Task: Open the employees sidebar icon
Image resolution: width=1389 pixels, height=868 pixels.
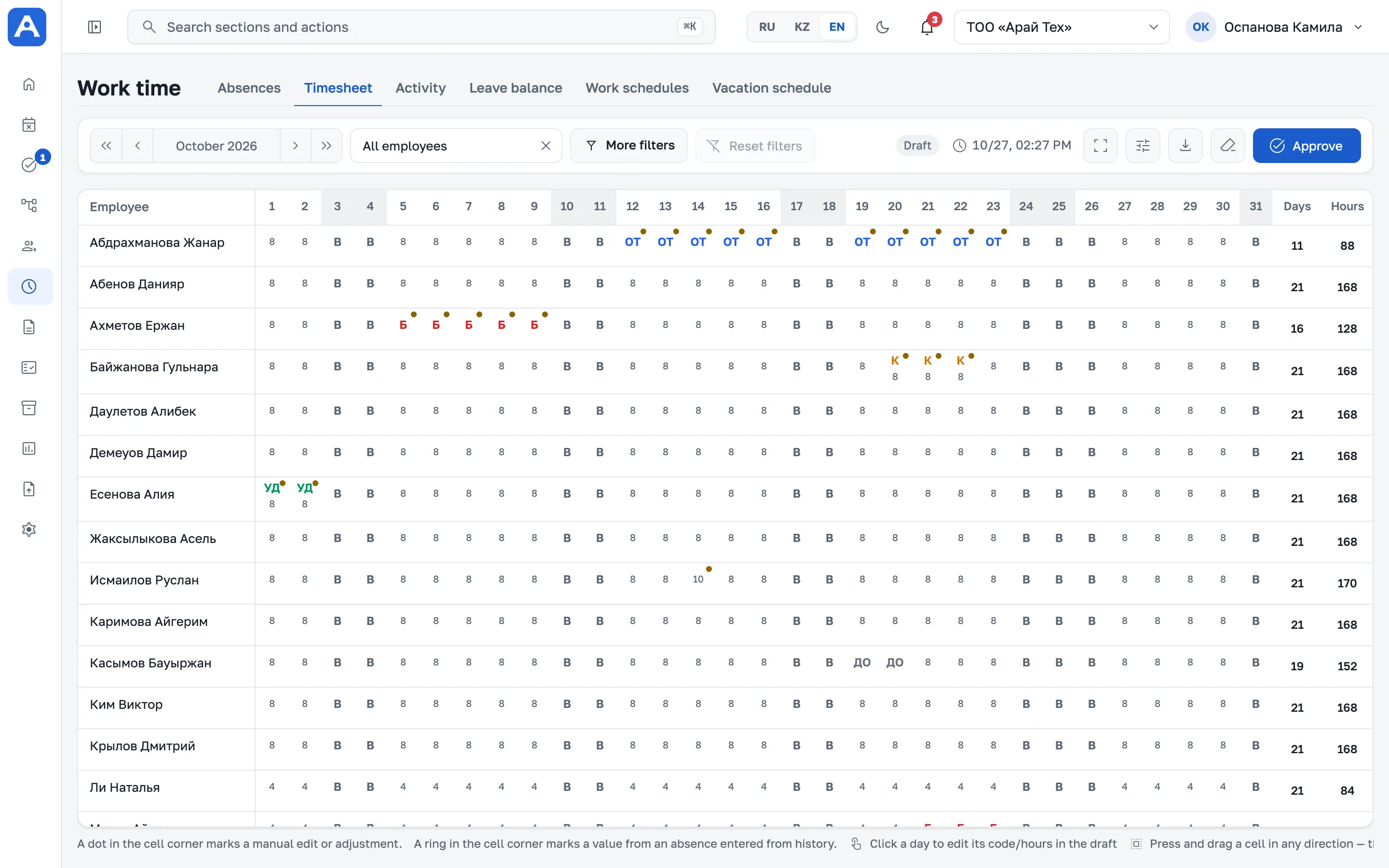Action: pos(29,246)
